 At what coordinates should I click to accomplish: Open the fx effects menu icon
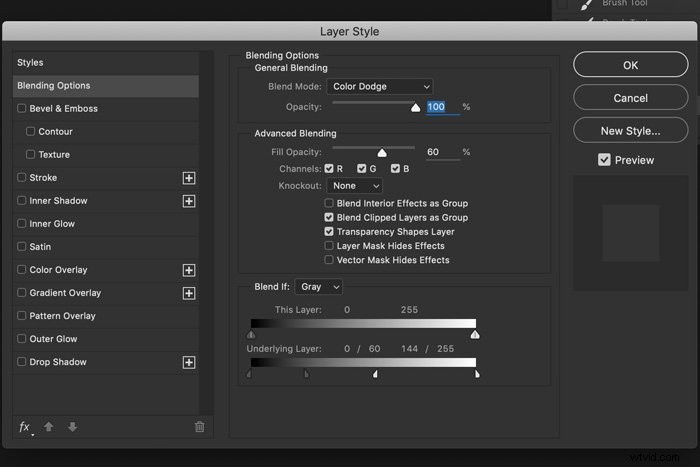25,427
